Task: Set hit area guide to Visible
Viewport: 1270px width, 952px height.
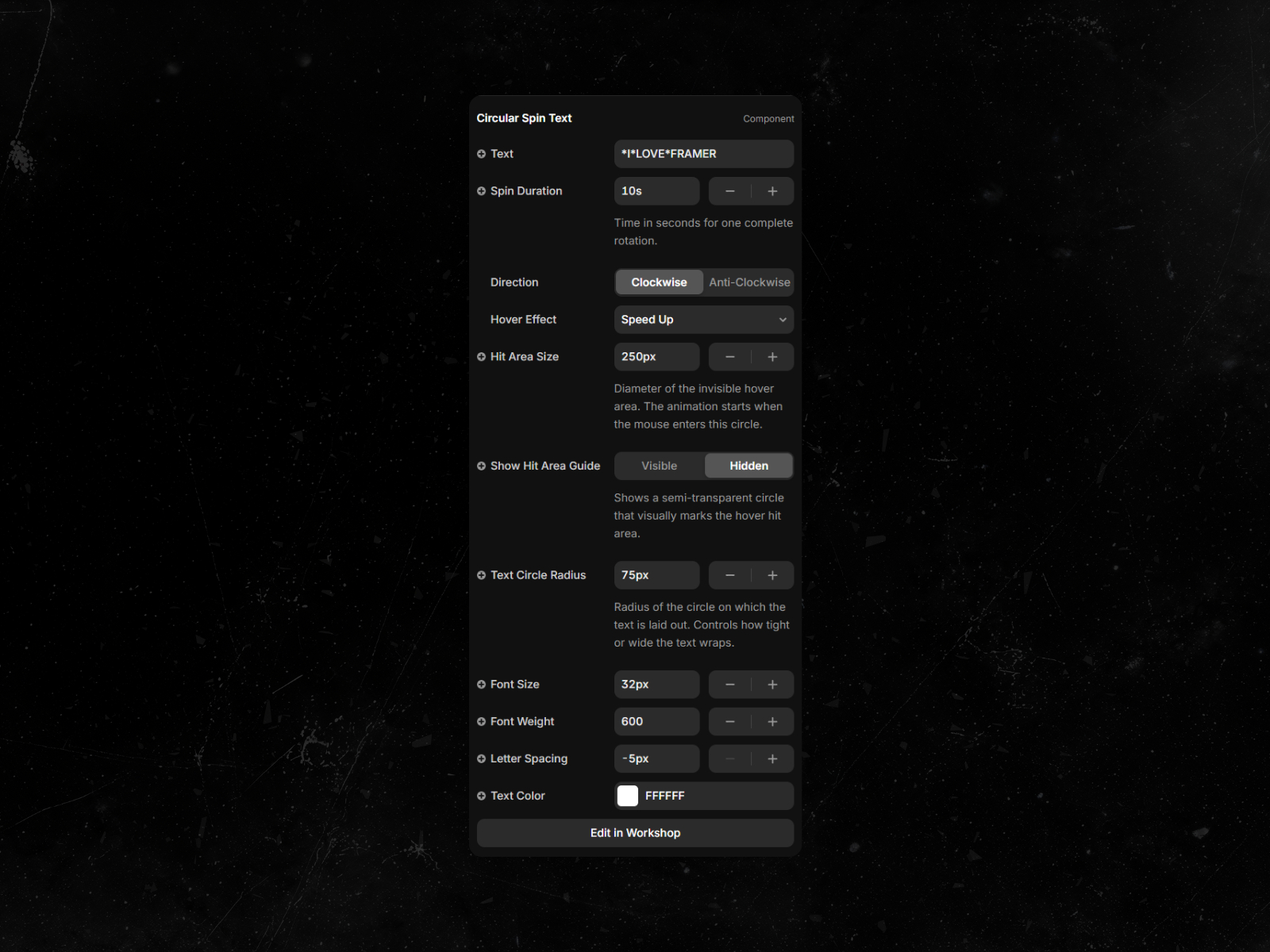Action: [659, 466]
